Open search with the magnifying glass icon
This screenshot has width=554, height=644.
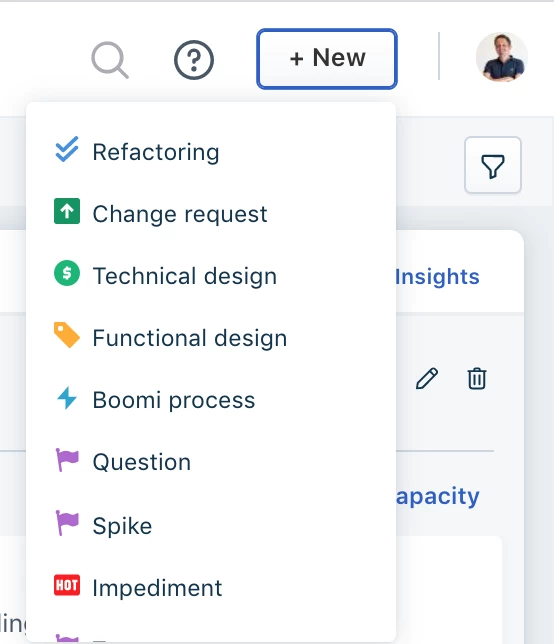pyautogui.click(x=110, y=60)
